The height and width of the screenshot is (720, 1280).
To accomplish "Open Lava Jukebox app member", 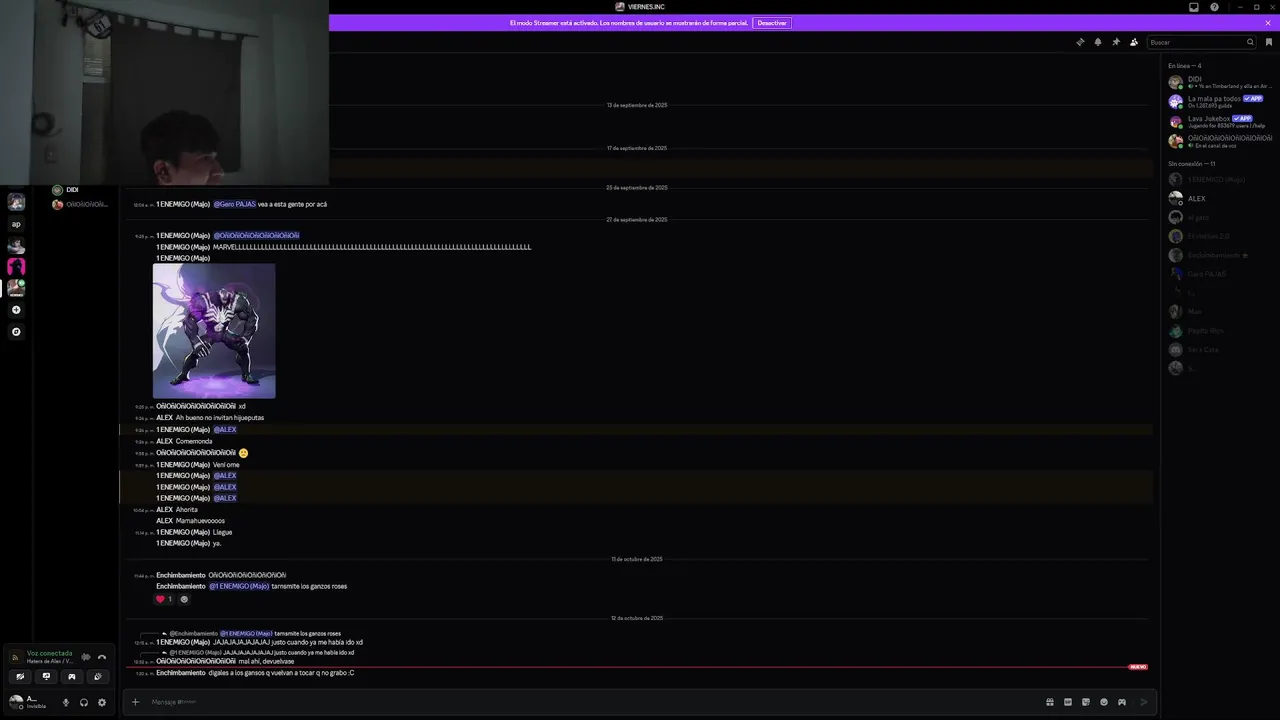I will [x=1220, y=121].
